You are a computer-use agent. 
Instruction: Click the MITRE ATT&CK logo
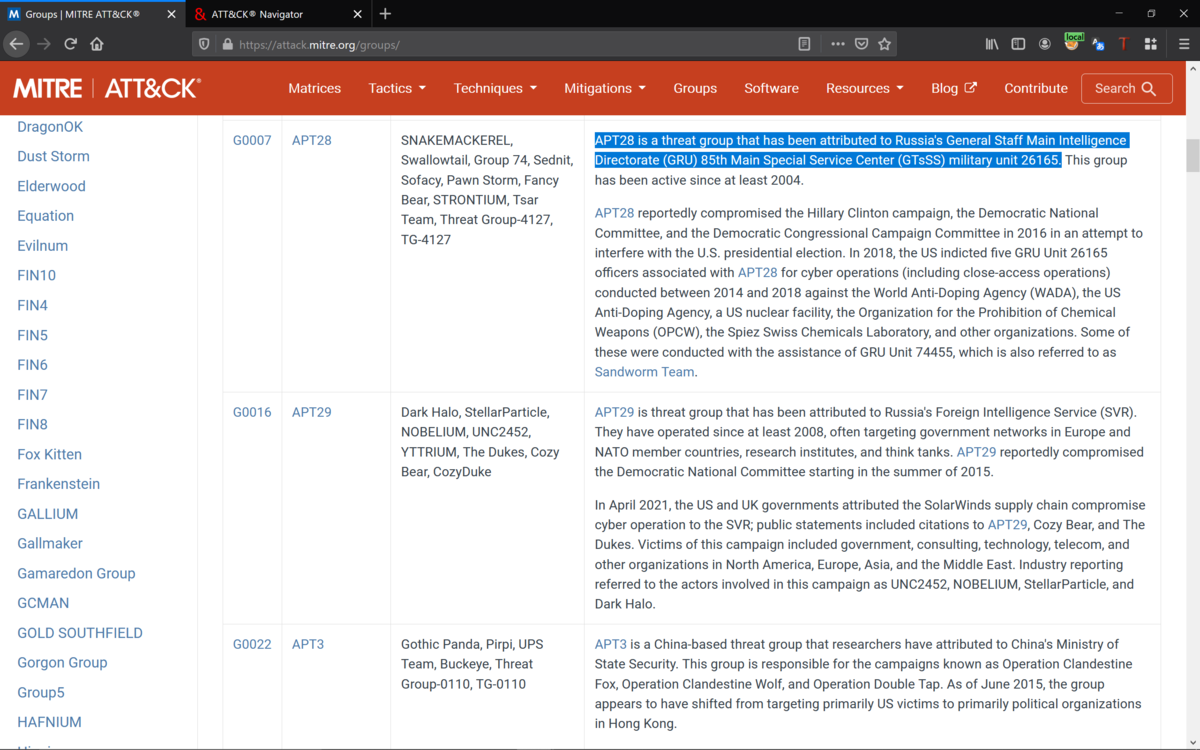[107, 88]
